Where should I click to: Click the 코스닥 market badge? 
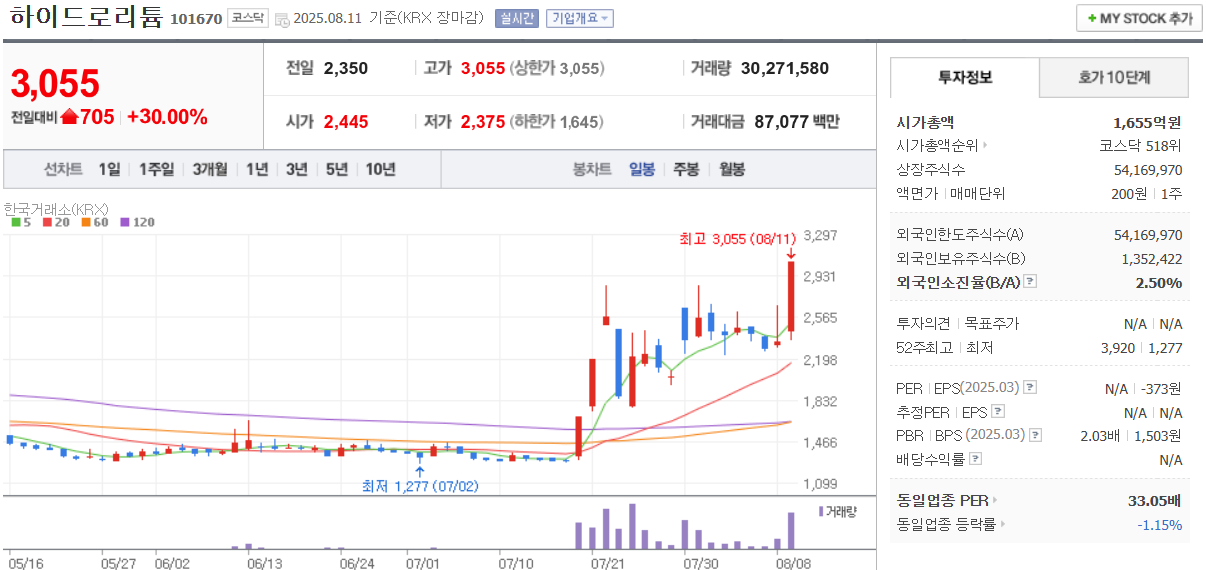click(x=247, y=18)
